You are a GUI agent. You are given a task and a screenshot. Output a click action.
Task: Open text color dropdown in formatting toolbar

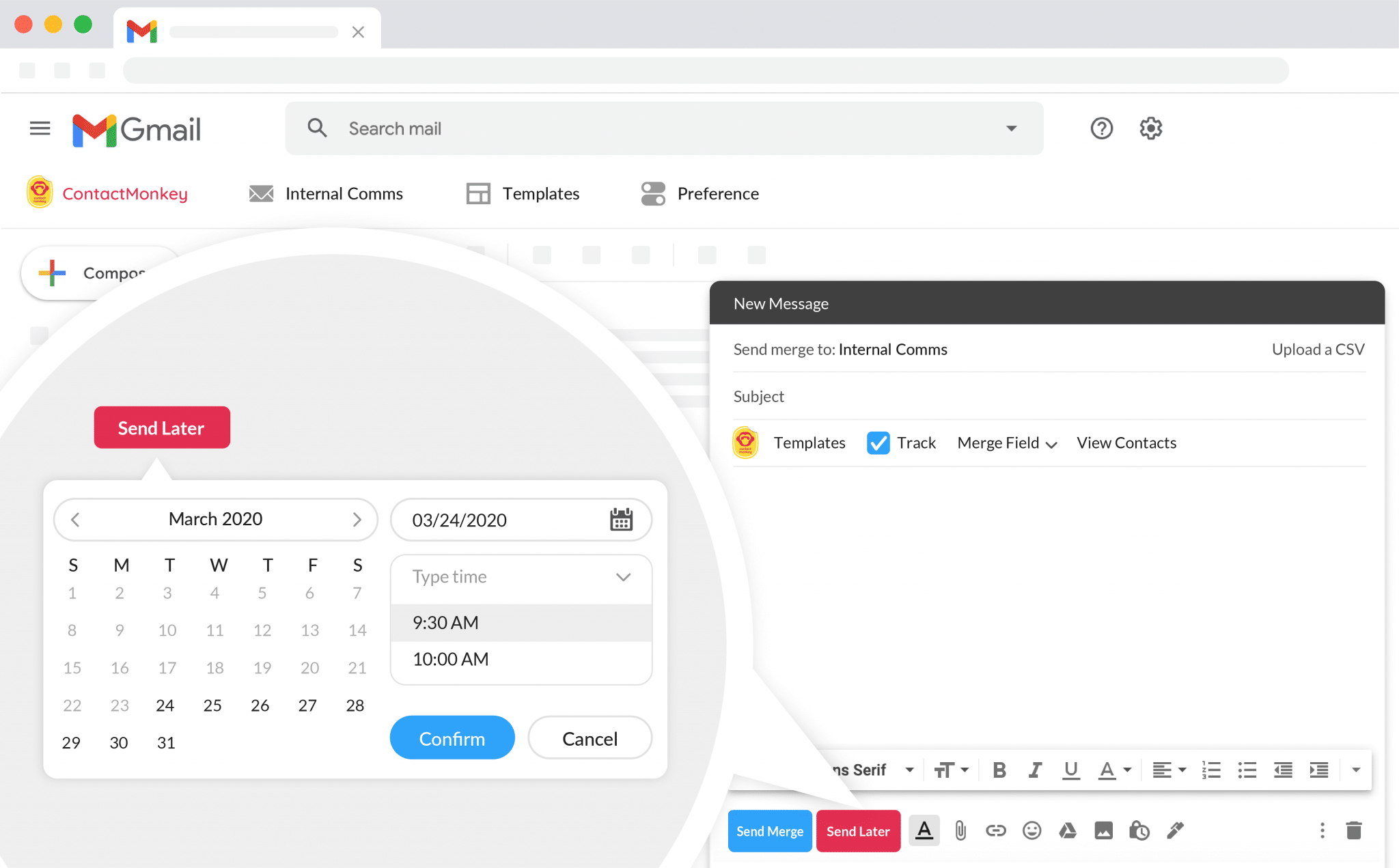[1115, 770]
